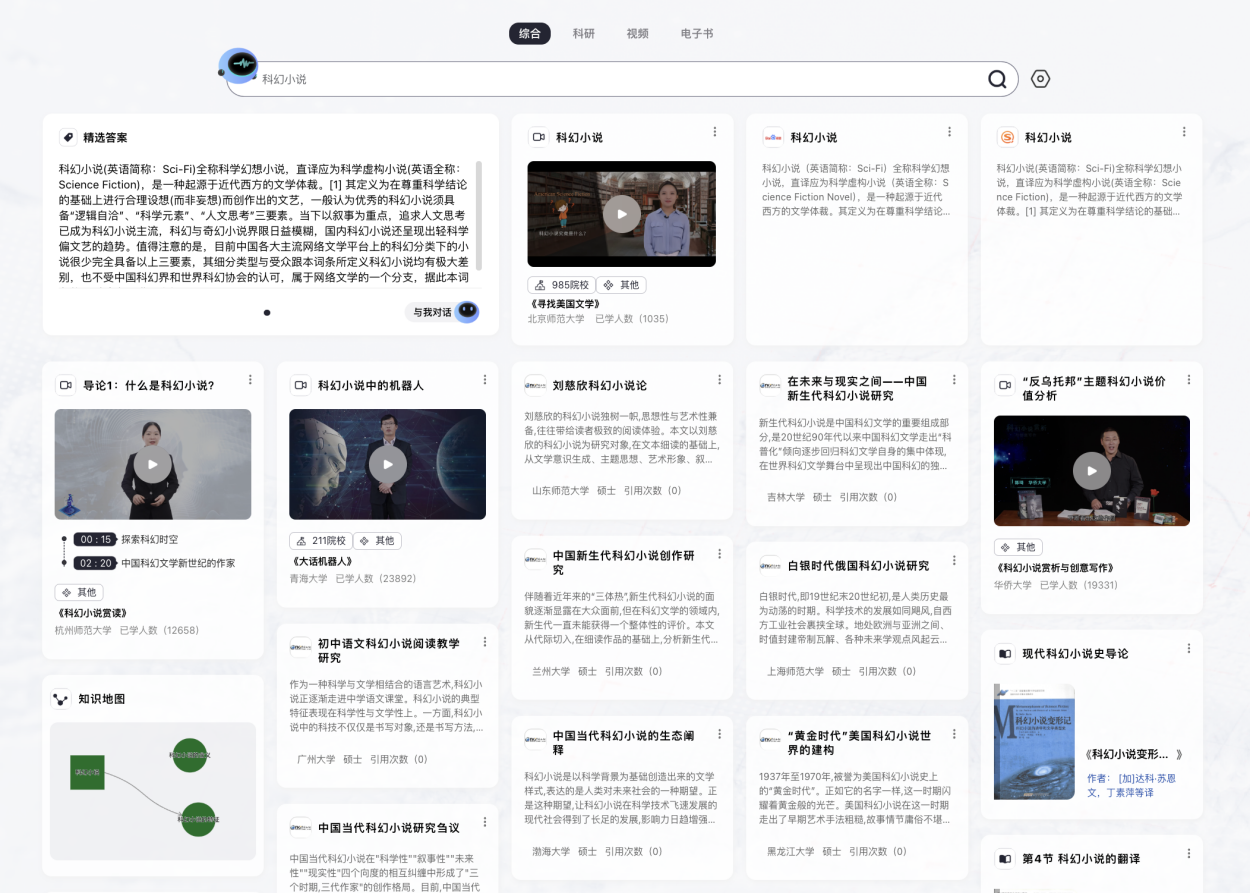Jump to 00:15 探索科幻时空 timestamp
Image resolution: width=1250 pixels, height=893 pixels.
point(97,539)
